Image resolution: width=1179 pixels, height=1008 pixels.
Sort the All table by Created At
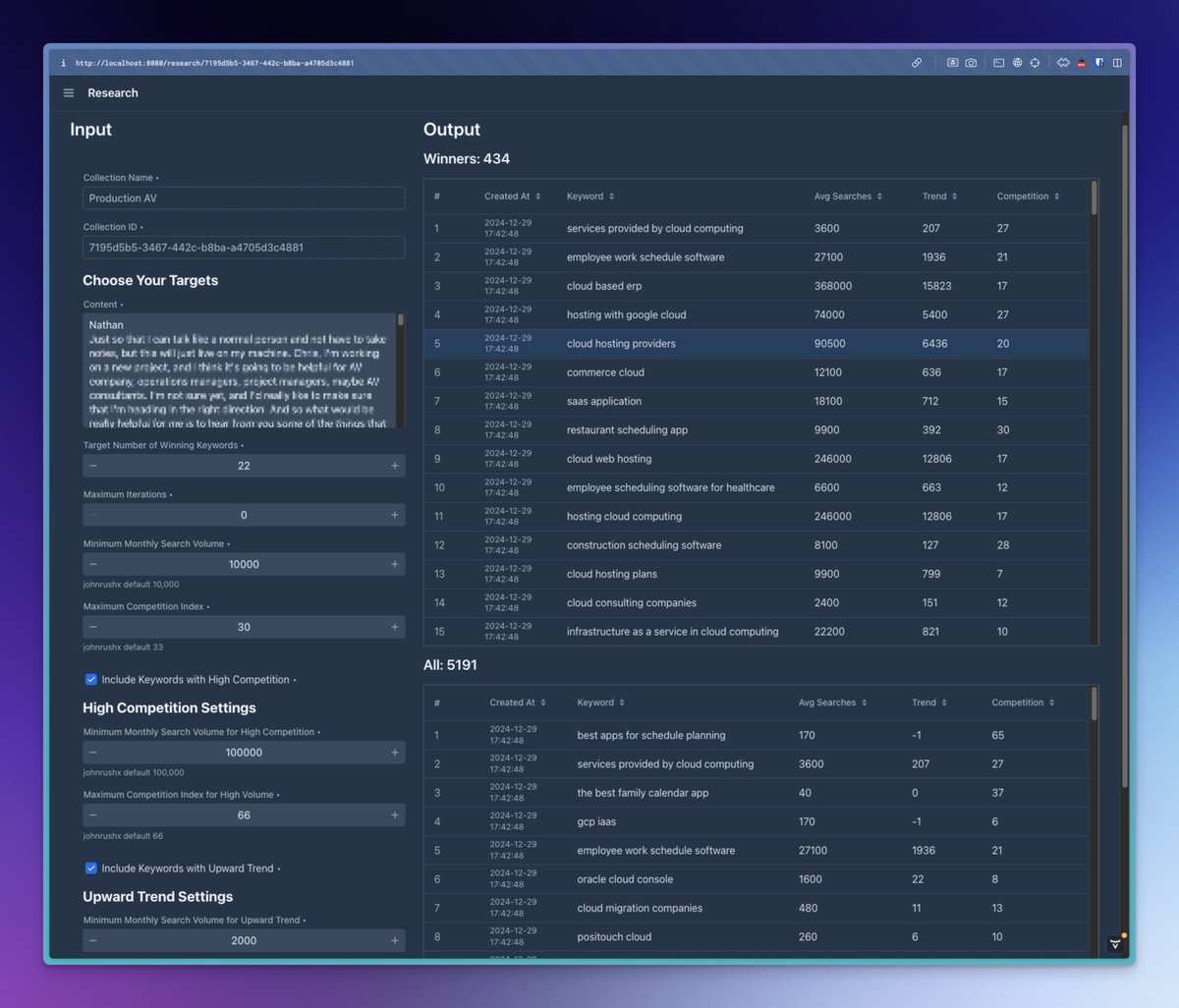click(518, 702)
